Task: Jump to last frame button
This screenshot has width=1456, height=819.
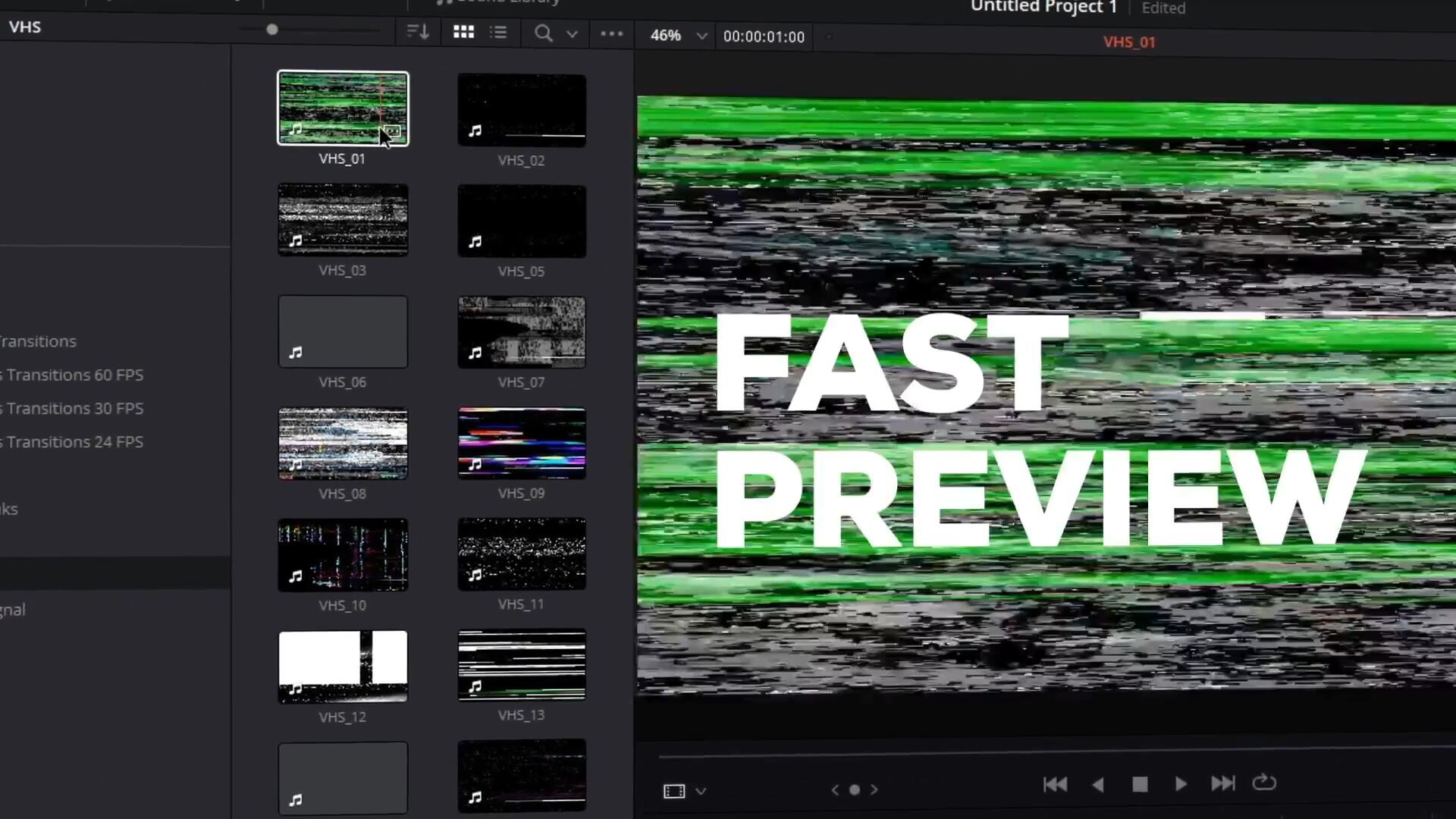Action: coord(1222,783)
